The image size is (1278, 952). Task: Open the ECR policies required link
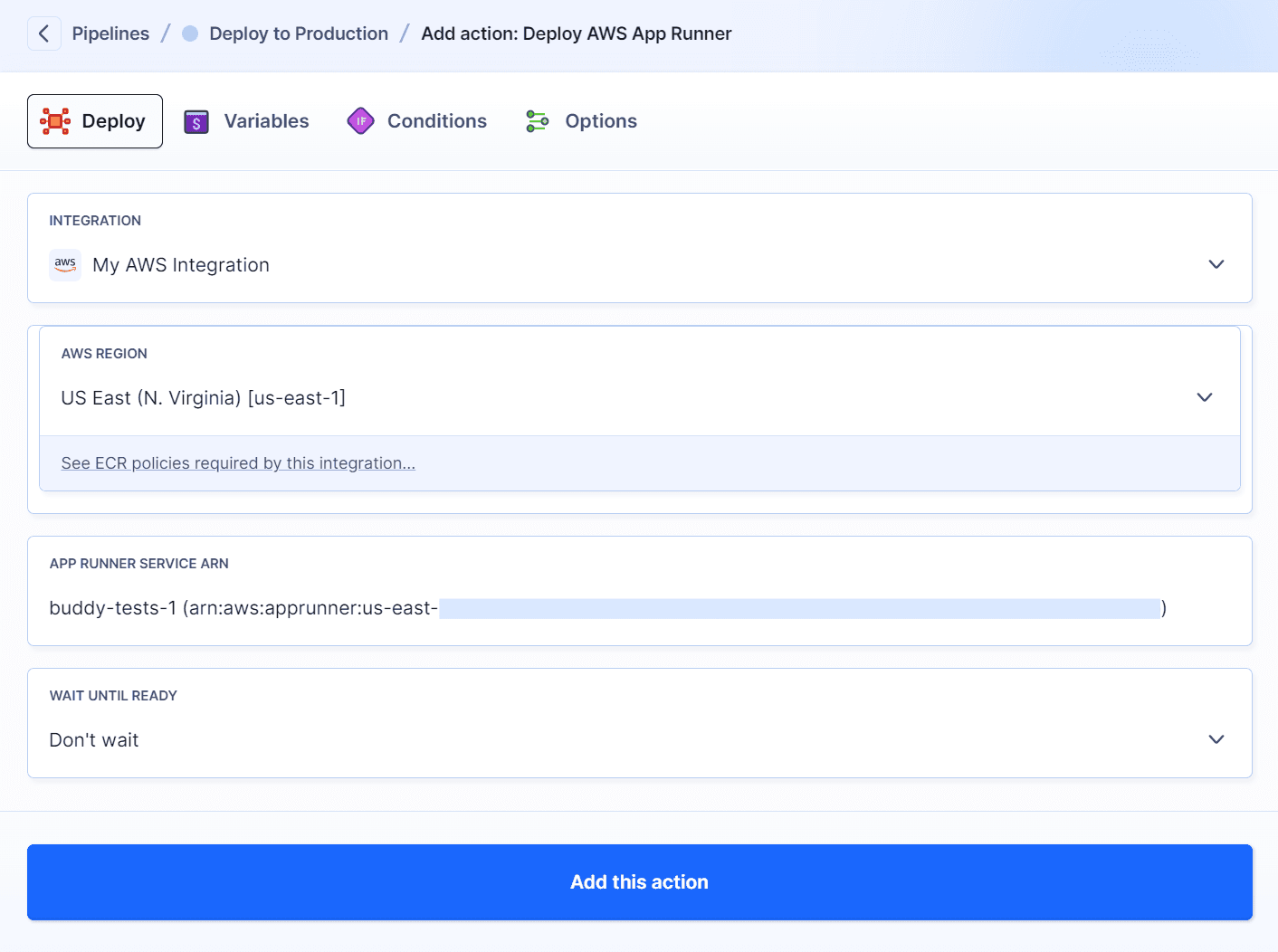pyautogui.click(x=237, y=462)
